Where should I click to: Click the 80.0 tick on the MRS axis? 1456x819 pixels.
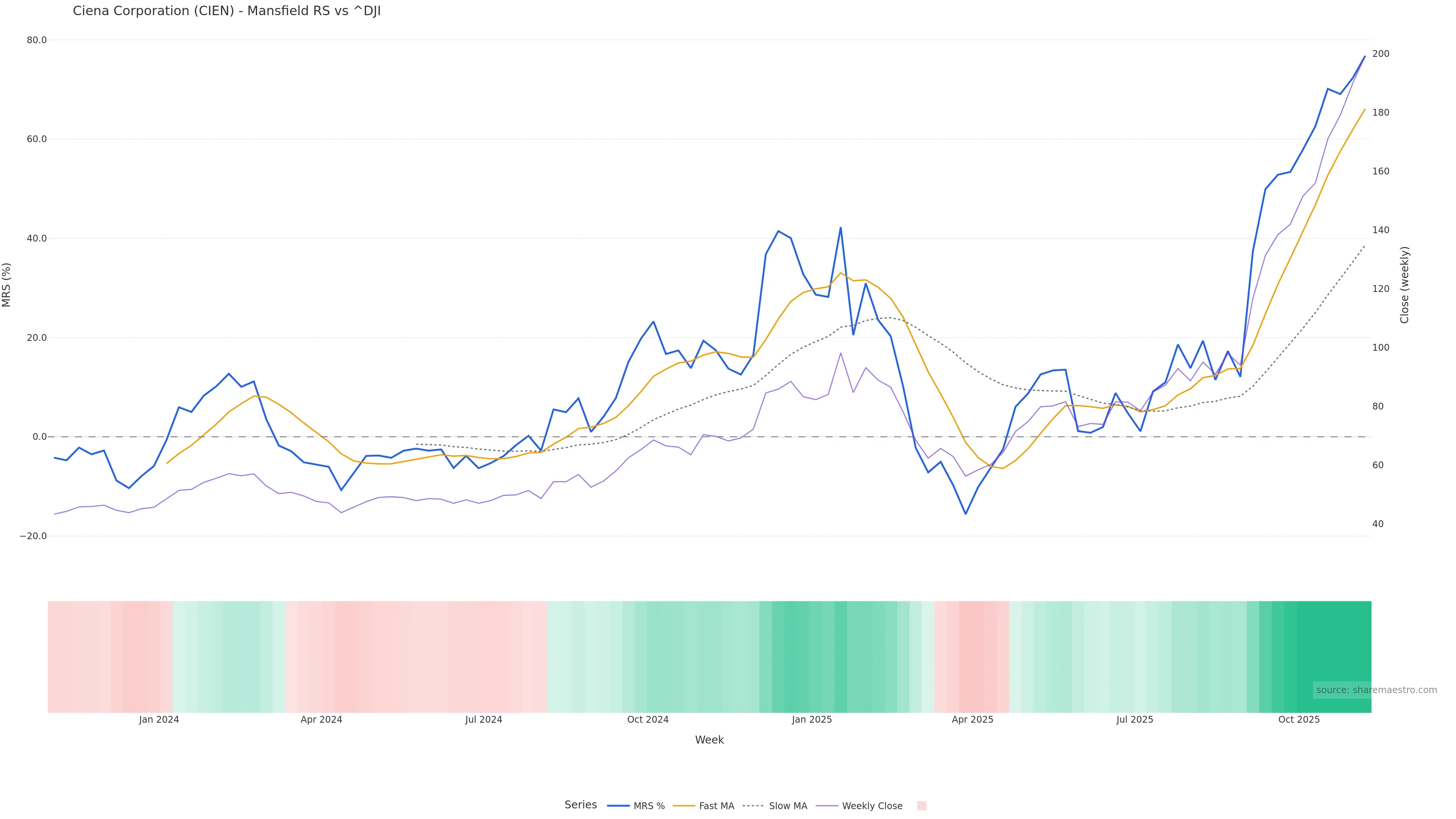[37, 40]
